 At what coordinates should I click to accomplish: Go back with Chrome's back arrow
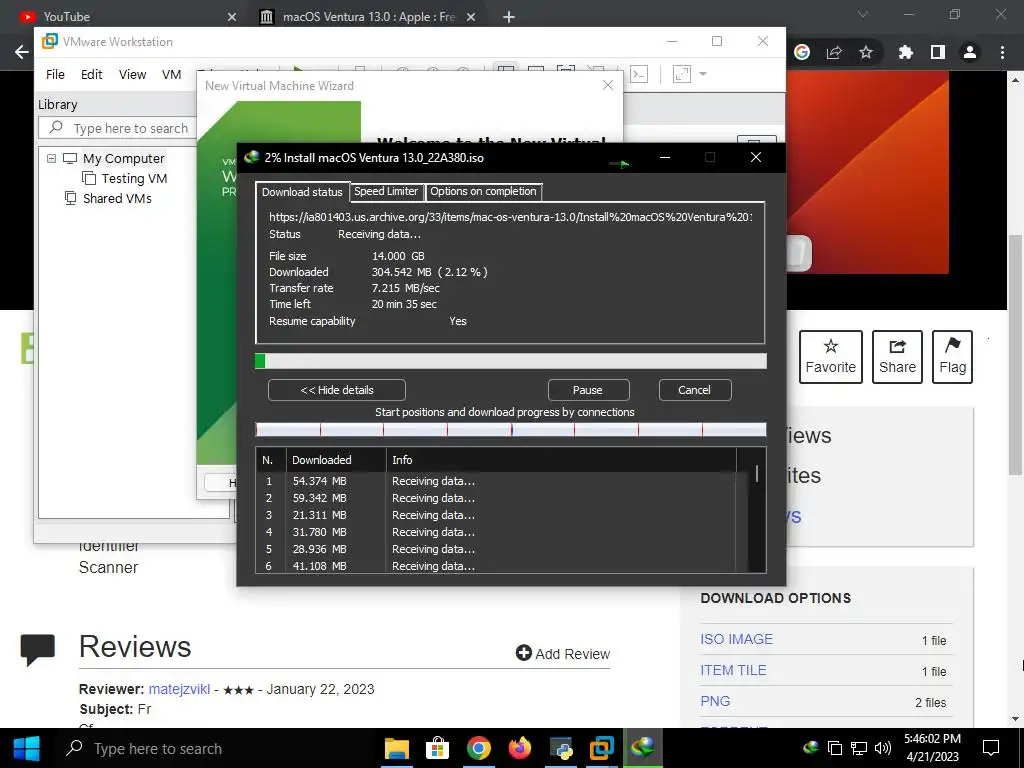click(22, 52)
